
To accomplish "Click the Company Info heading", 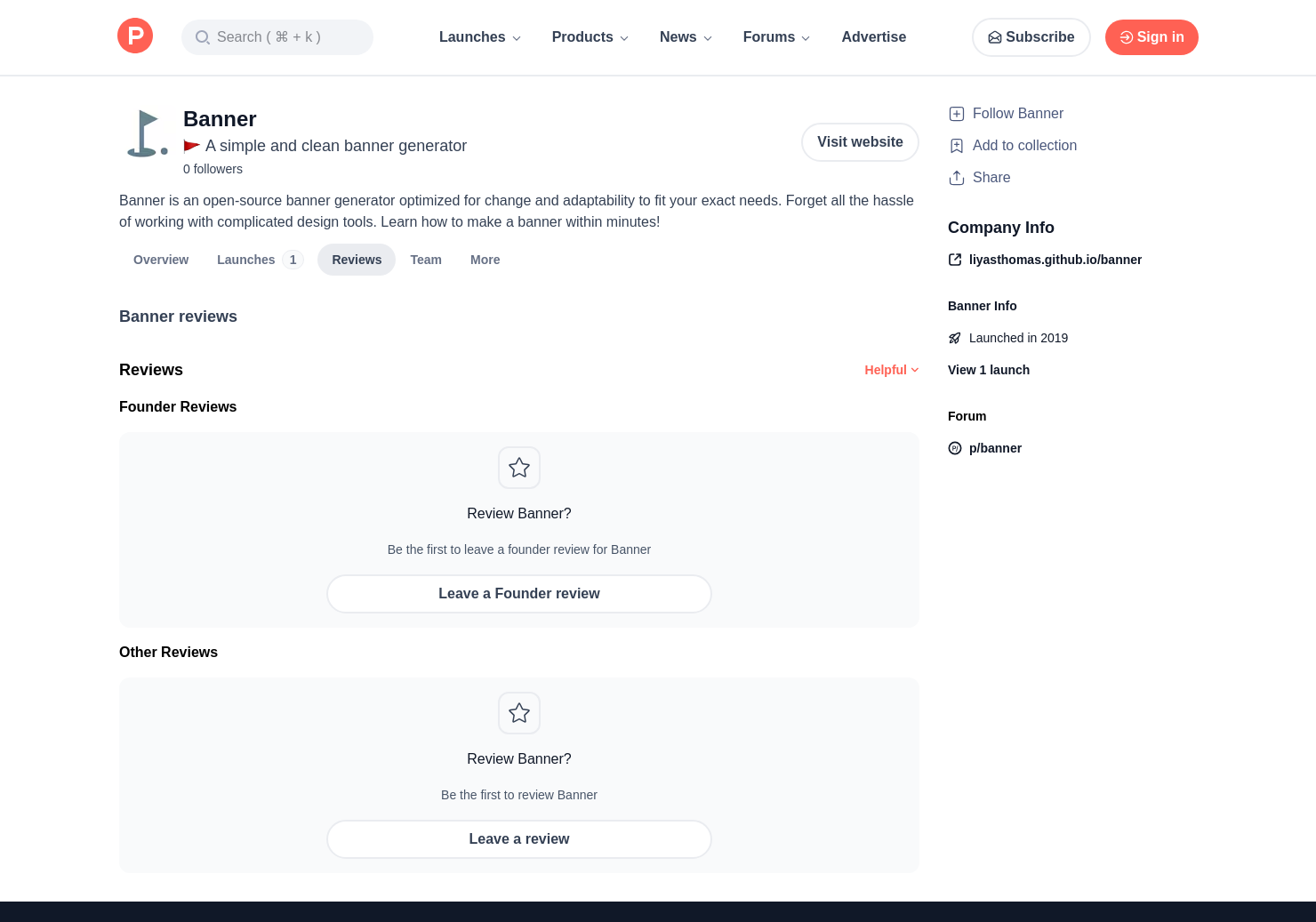I will [x=1001, y=228].
